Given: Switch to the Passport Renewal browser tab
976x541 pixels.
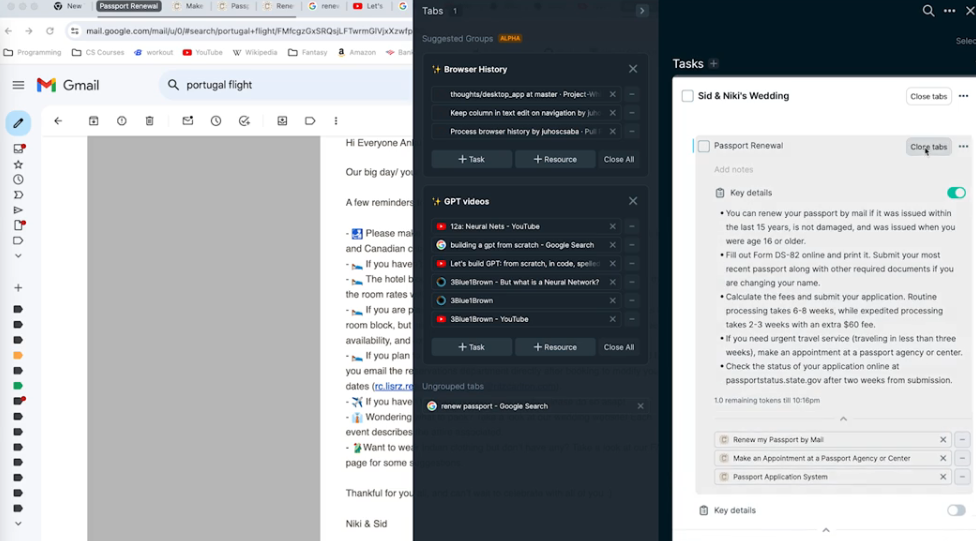Looking at the screenshot, I should [x=129, y=6].
